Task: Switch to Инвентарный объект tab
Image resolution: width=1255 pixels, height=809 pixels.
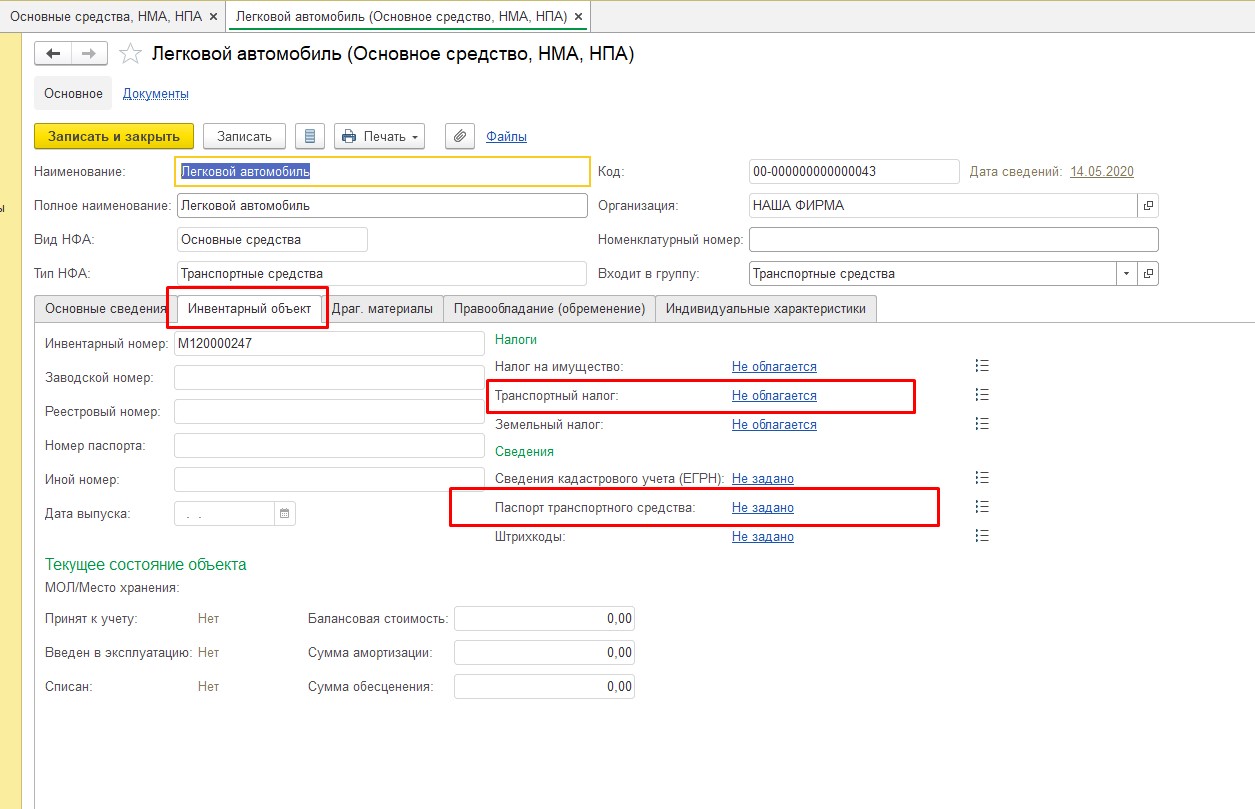Action: point(250,308)
